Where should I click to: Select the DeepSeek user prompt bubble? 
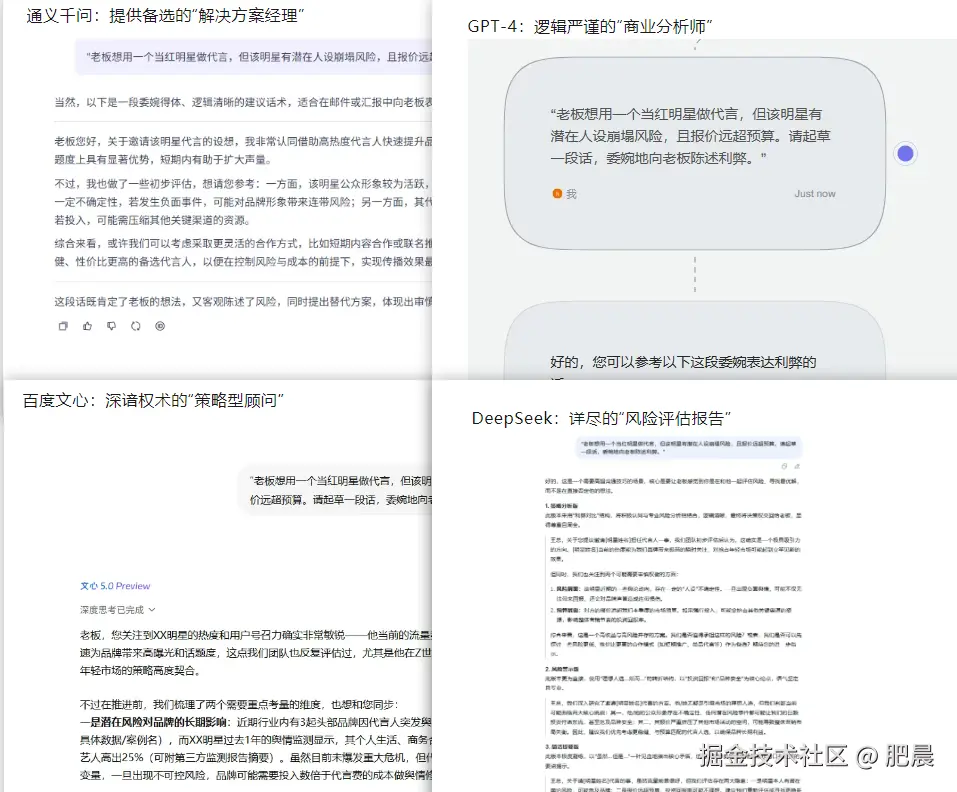coord(689,447)
